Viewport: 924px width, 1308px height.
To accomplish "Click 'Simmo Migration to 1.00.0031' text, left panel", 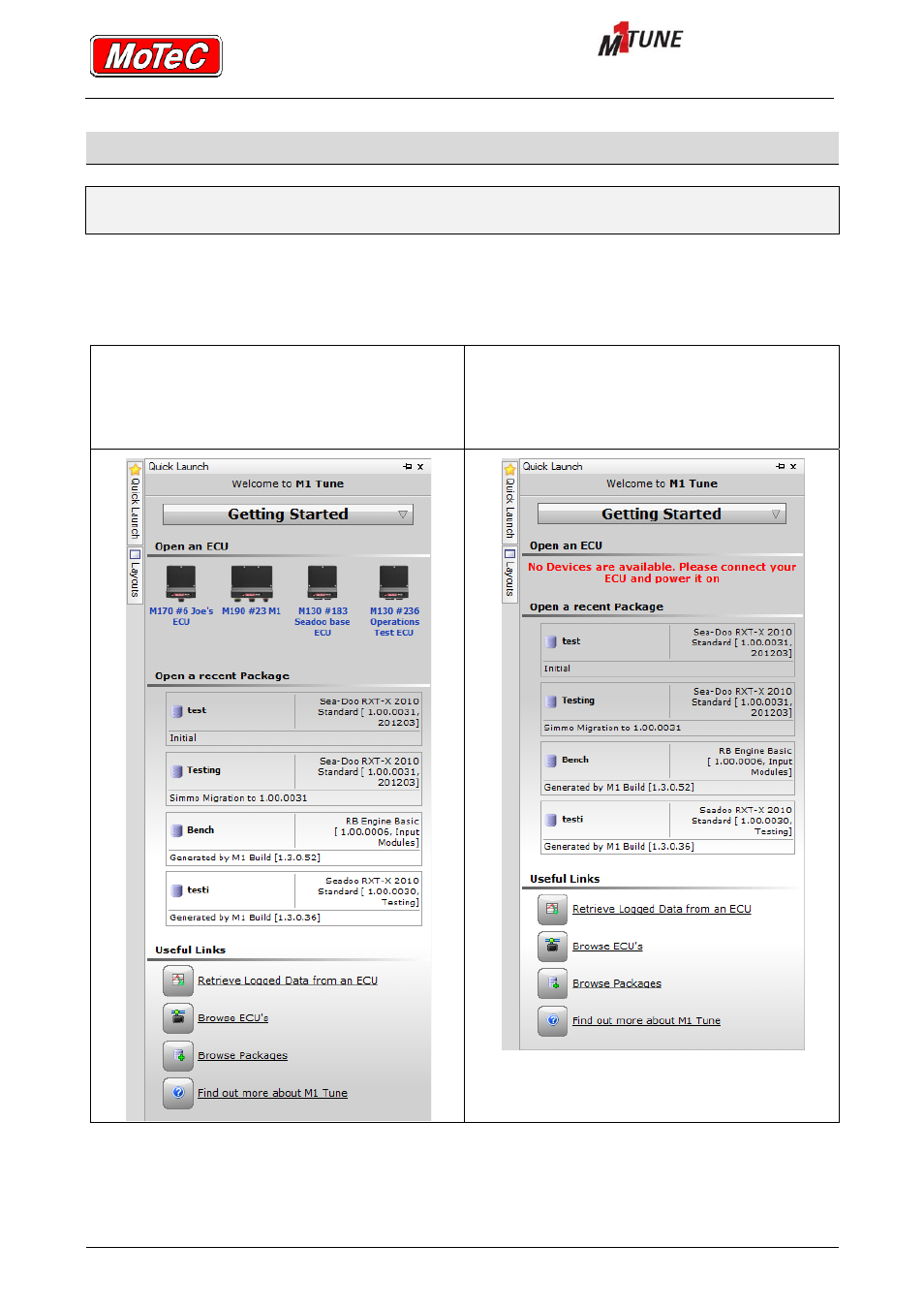I will [x=238, y=798].
